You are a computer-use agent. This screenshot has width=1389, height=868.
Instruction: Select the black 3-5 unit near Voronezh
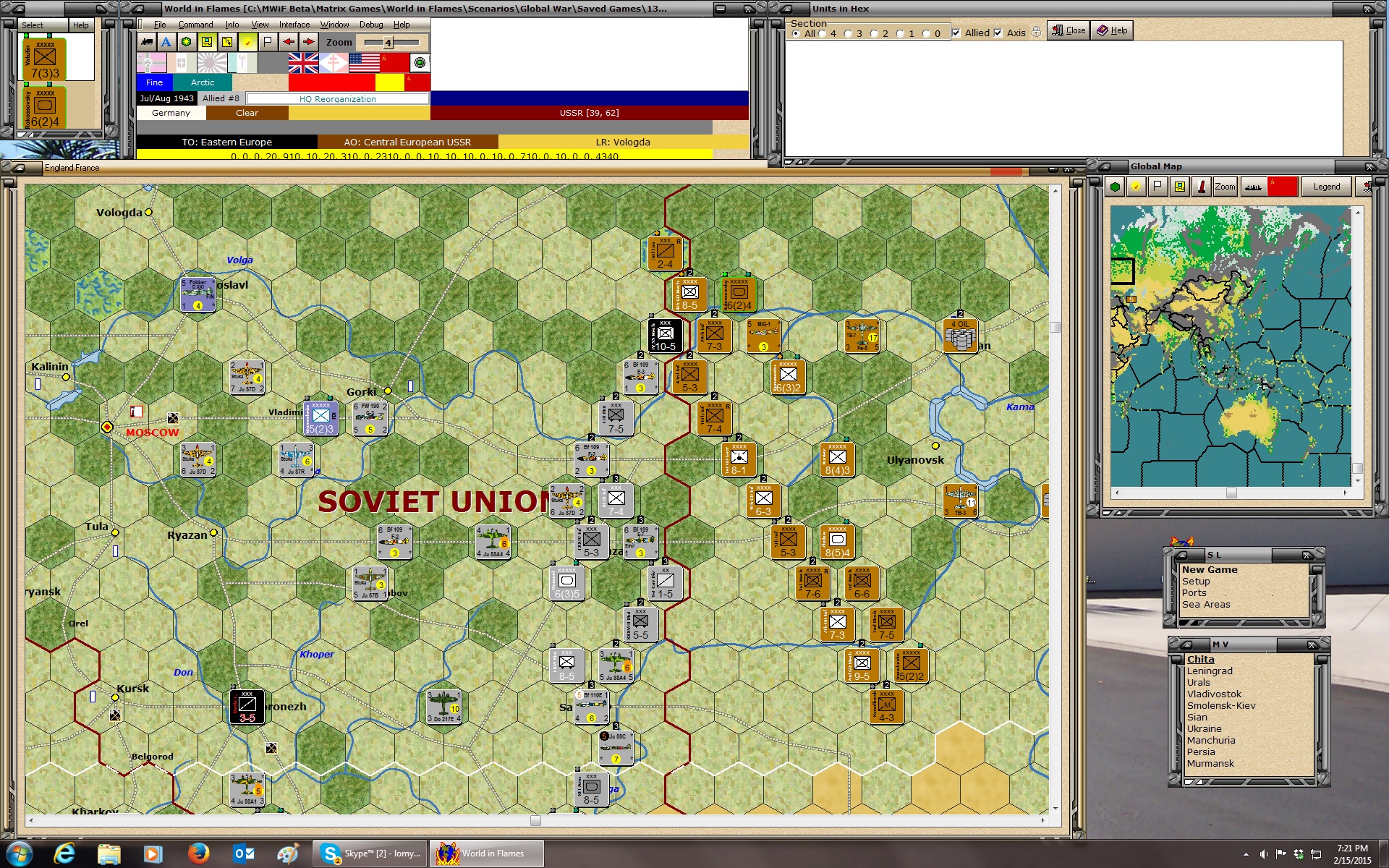pyautogui.click(x=247, y=707)
